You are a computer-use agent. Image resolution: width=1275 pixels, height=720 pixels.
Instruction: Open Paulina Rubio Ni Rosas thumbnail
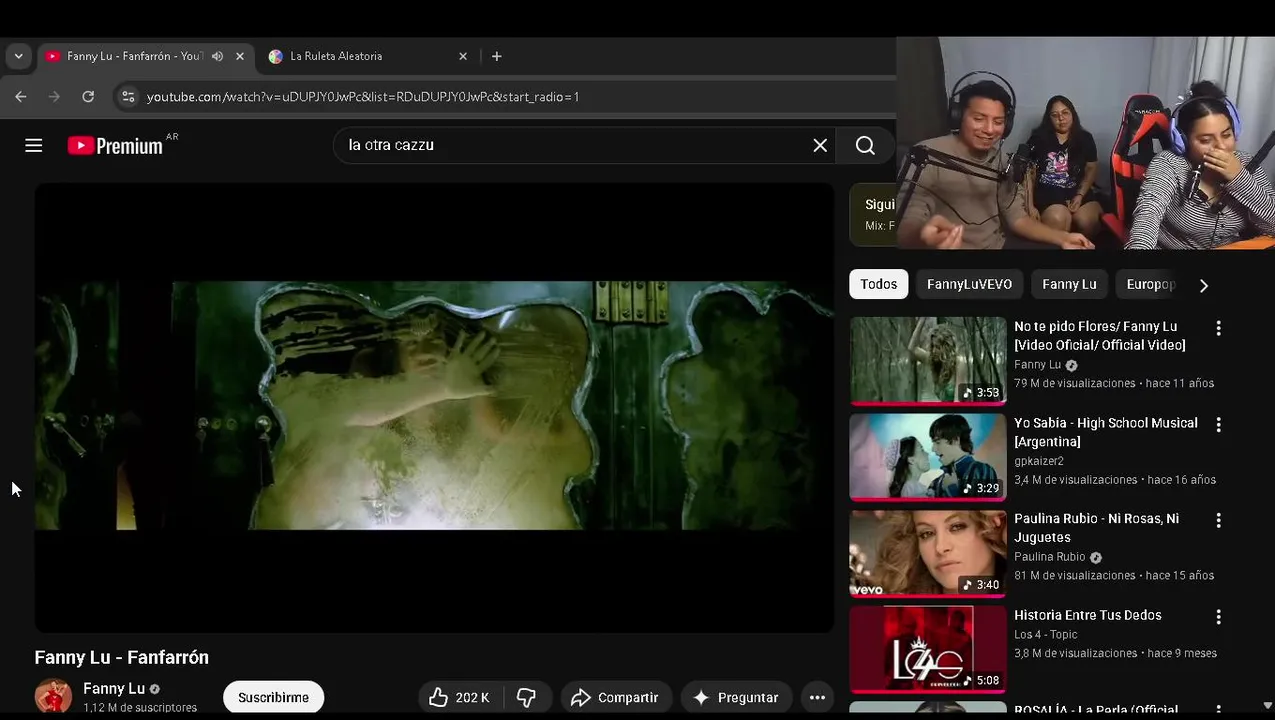(928, 553)
